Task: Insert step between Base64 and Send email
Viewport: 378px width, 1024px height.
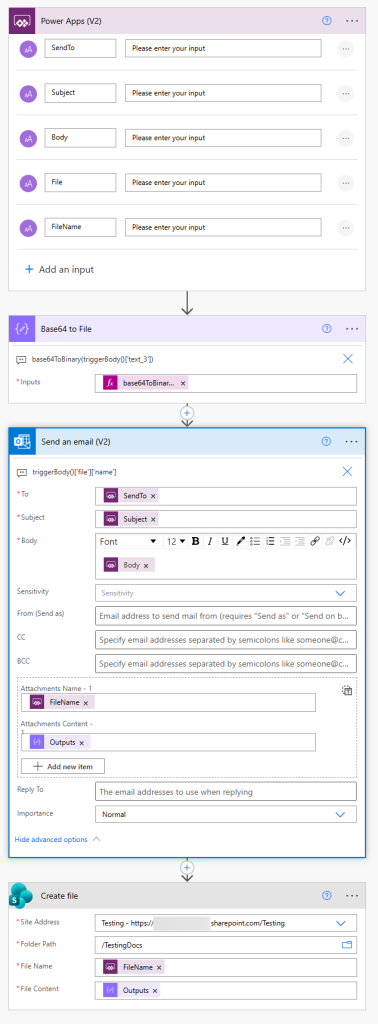Action: (x=187, y=413)
